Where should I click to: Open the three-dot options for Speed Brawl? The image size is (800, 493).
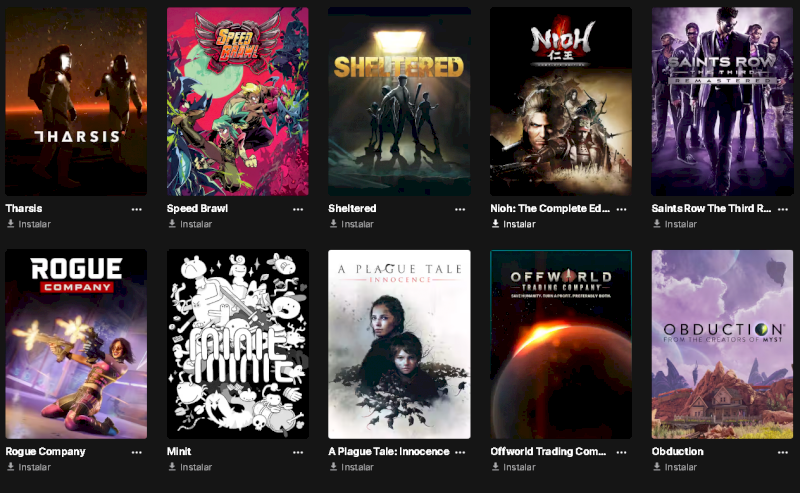coord(298,209)
